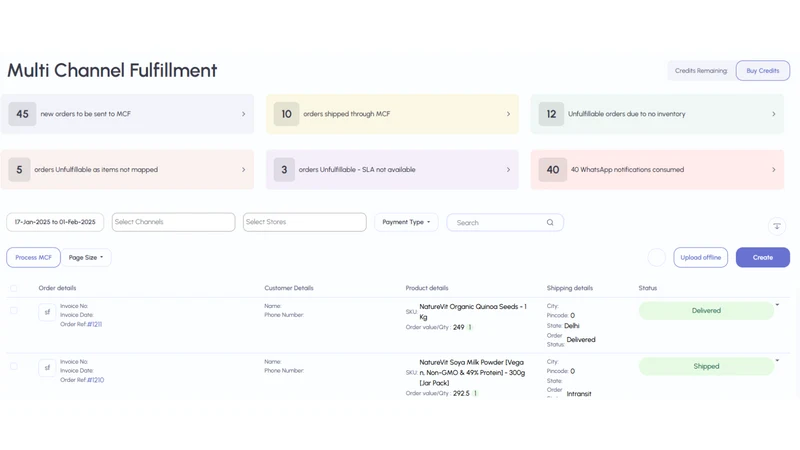The image size is (800, 450).
Task: Open the Page Size dropdown
Action: (86, 258)
